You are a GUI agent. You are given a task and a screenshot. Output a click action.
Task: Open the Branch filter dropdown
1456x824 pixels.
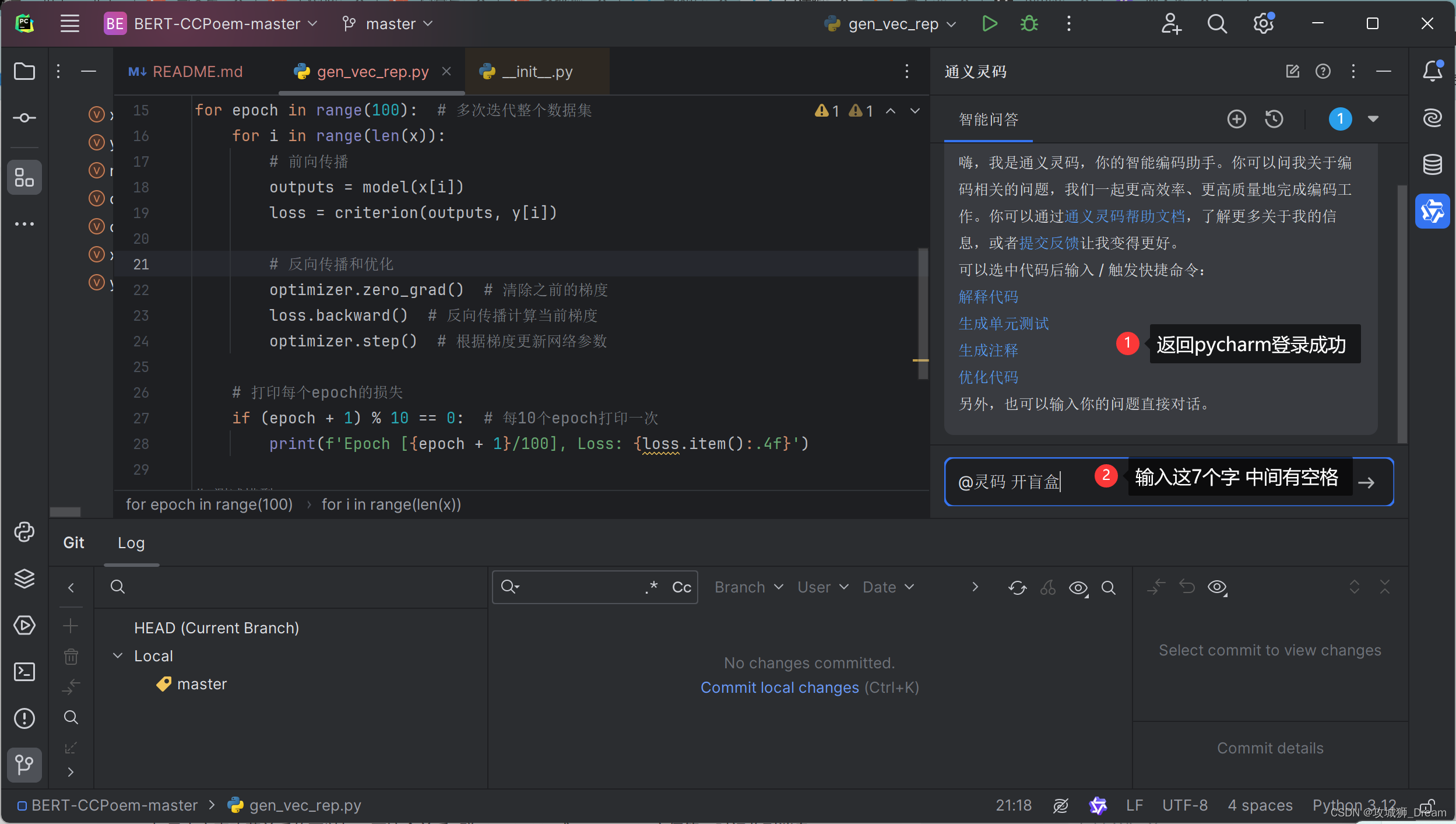tap(748, 587)
